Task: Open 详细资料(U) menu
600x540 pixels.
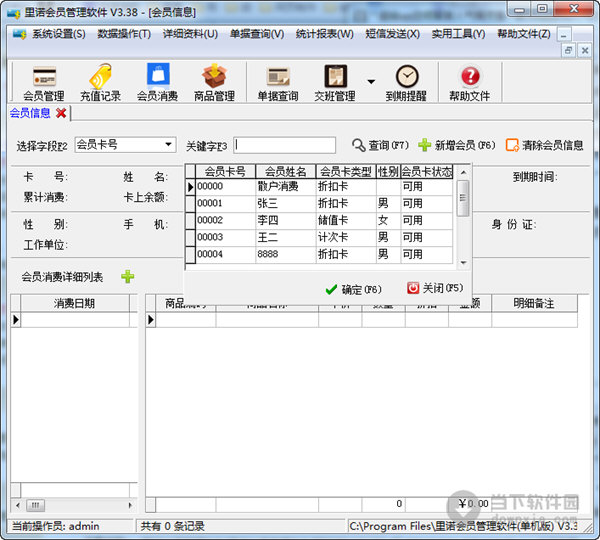Action: coord(190,34)
